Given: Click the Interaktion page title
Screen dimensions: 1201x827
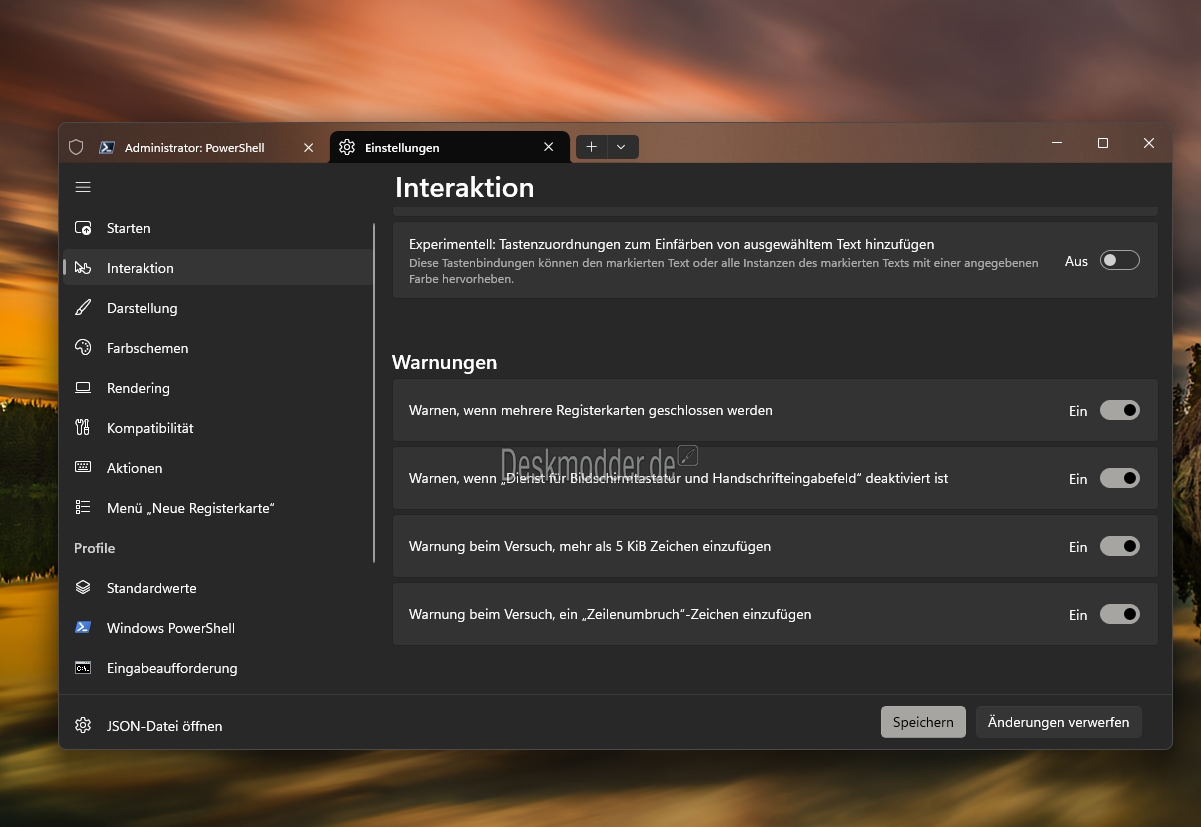Looking at the screenshot, I should [464, 187].
